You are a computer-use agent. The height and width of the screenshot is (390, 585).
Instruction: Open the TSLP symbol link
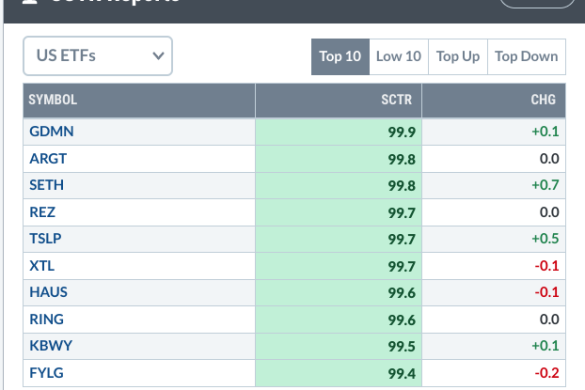coord(45,238)
